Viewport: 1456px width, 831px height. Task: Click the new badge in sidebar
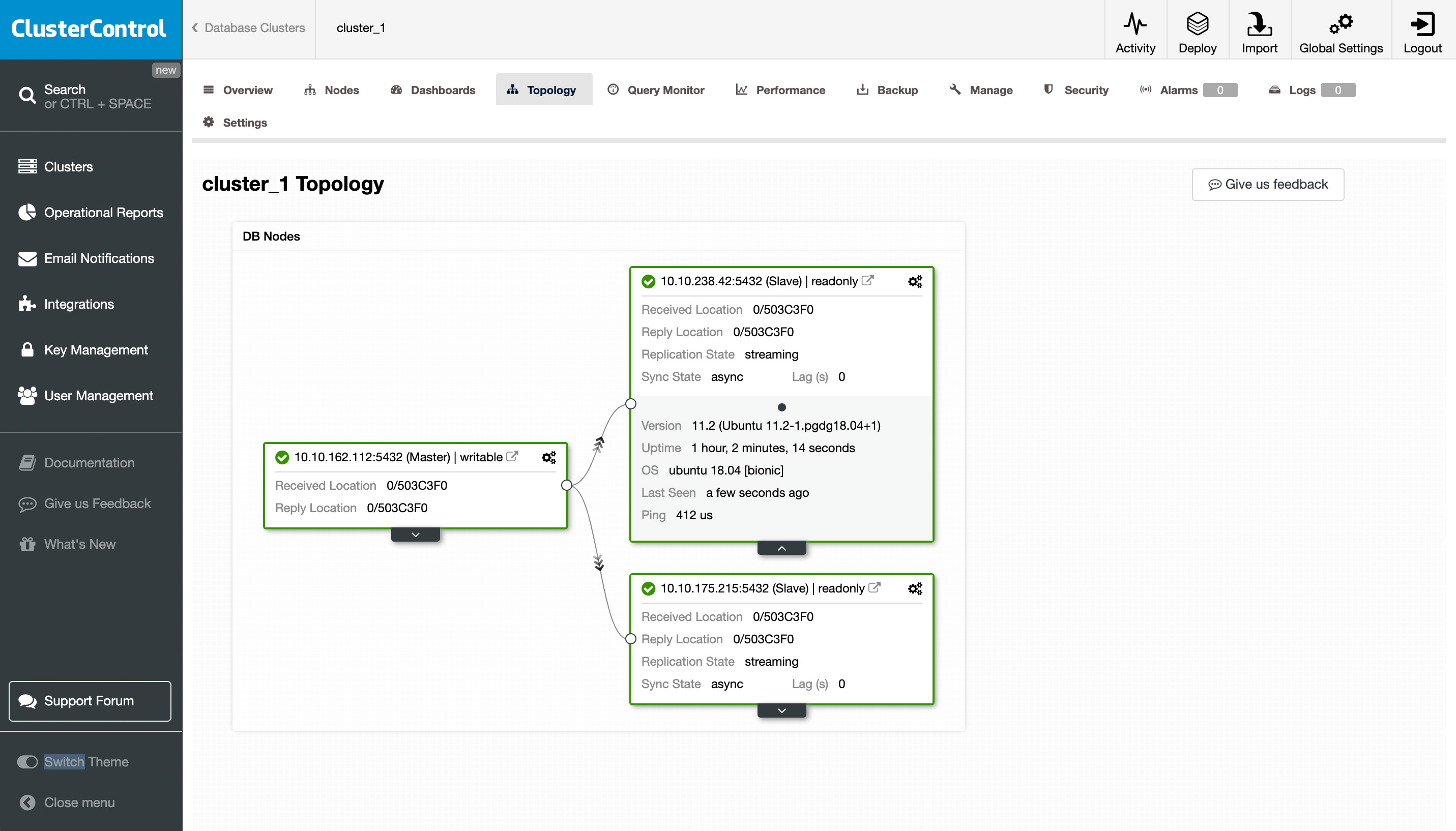166,70
